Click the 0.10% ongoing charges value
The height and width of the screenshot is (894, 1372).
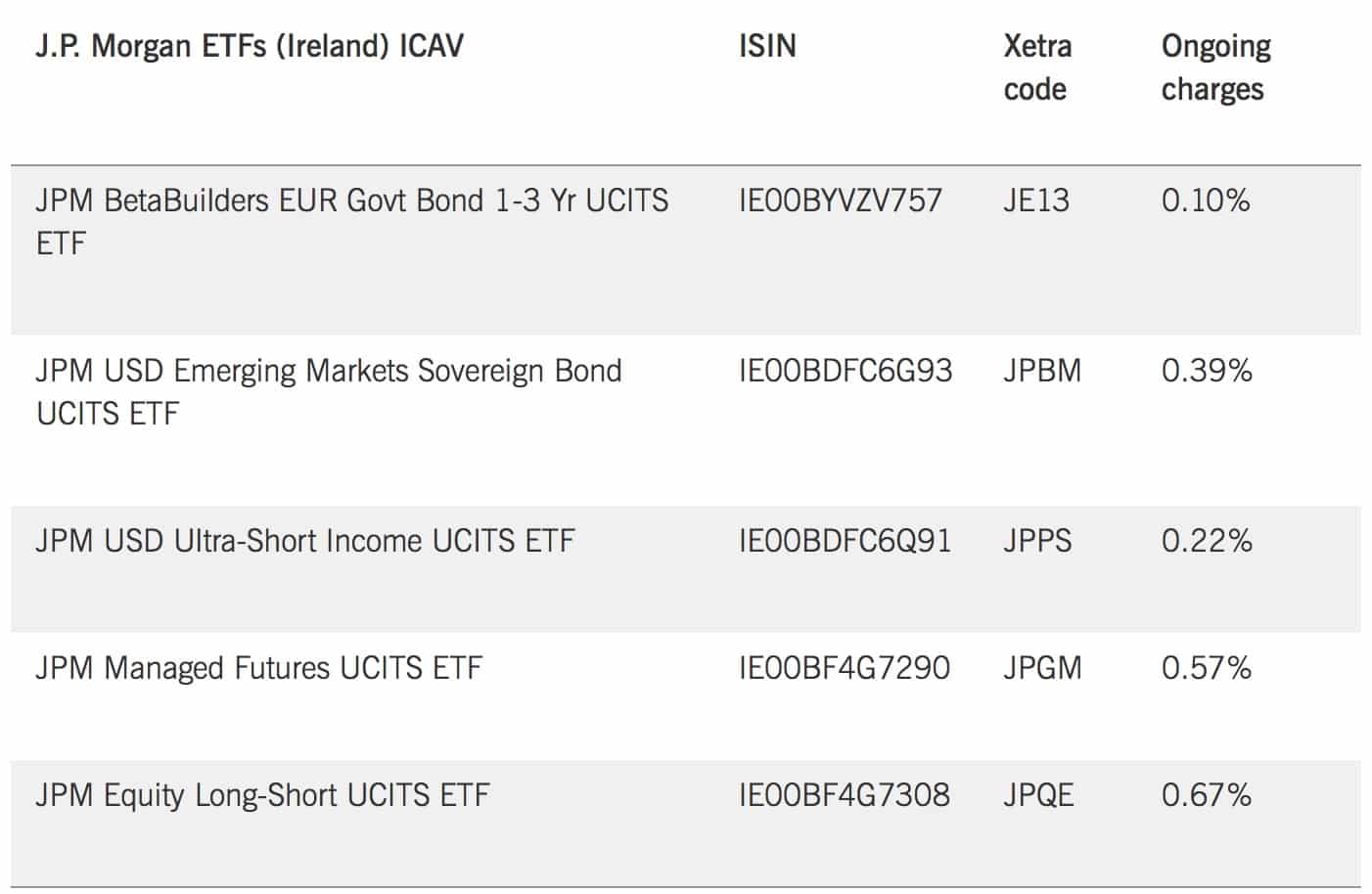pyautogui.click(x=1206, y=201)
